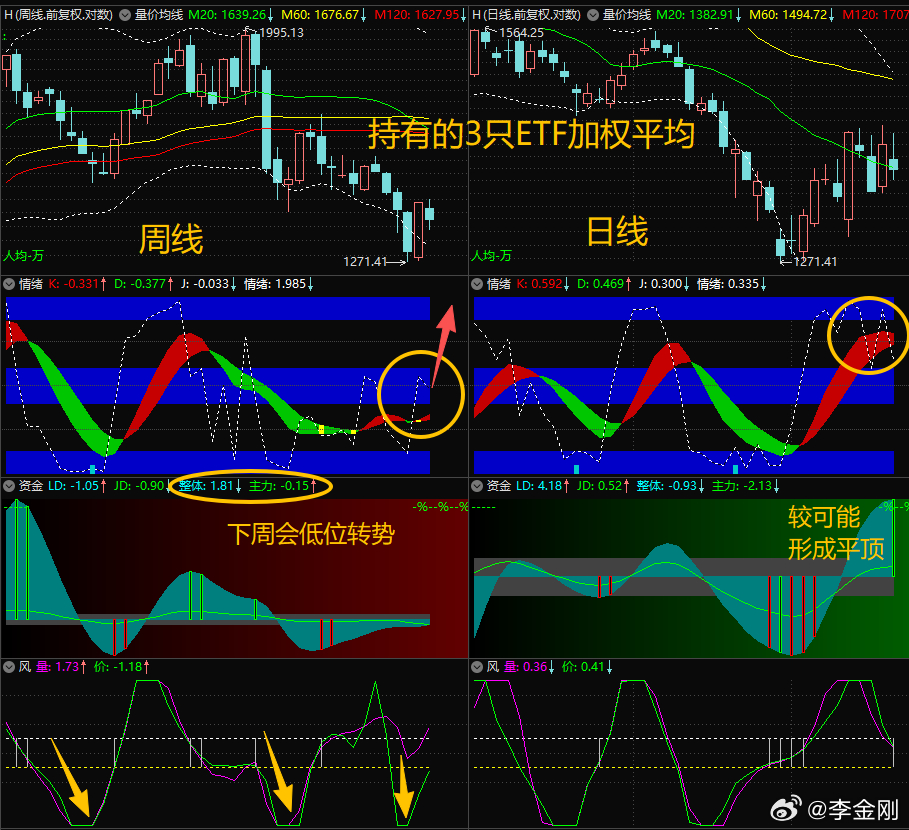Click daily 资金 panel round arrow icon
Viewport: 909px width, 830px height.
477,486
